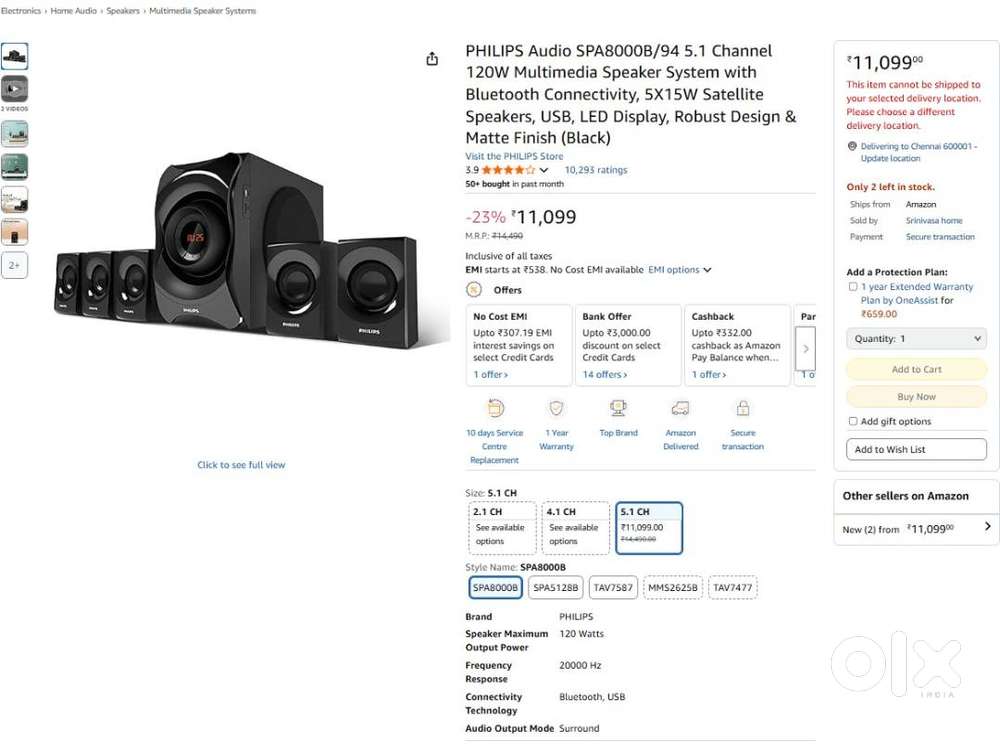
Task: Click the Top Brand trophy icon
Action: (x=618, y=408)
